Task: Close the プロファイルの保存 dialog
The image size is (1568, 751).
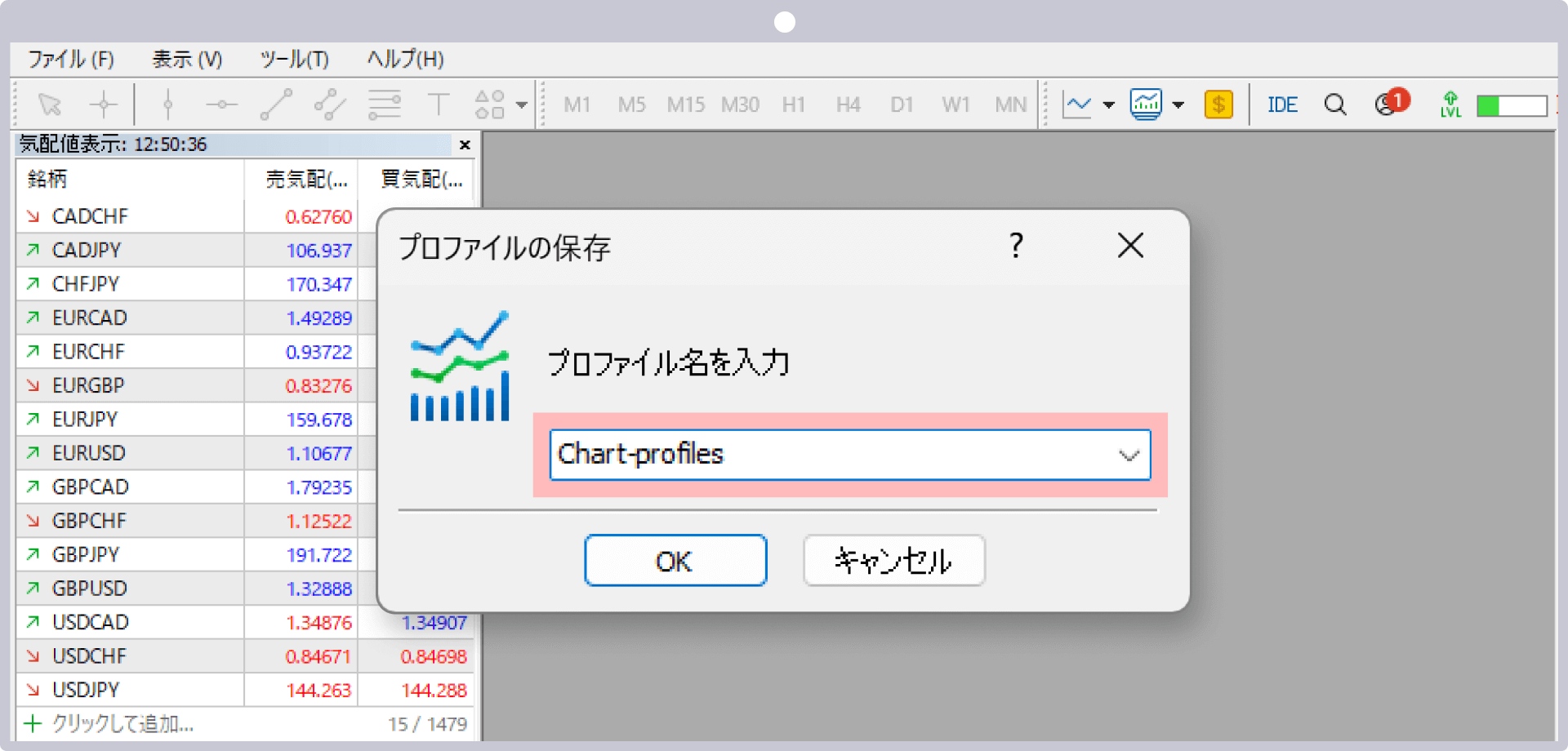Action: (1130, 246)
